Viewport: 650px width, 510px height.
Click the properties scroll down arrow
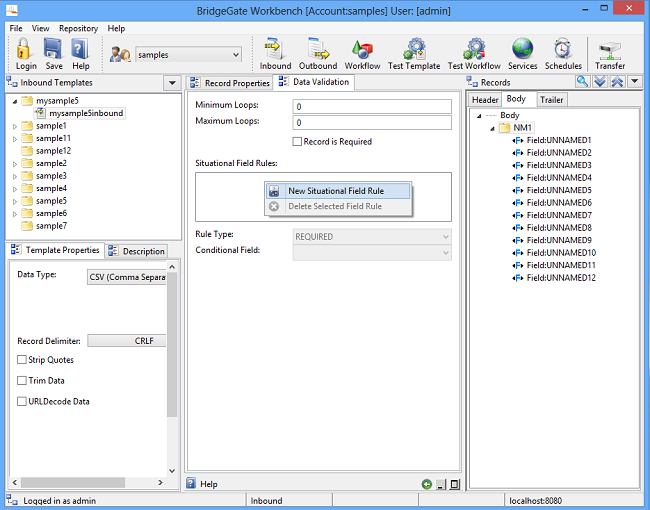[172, 471]
